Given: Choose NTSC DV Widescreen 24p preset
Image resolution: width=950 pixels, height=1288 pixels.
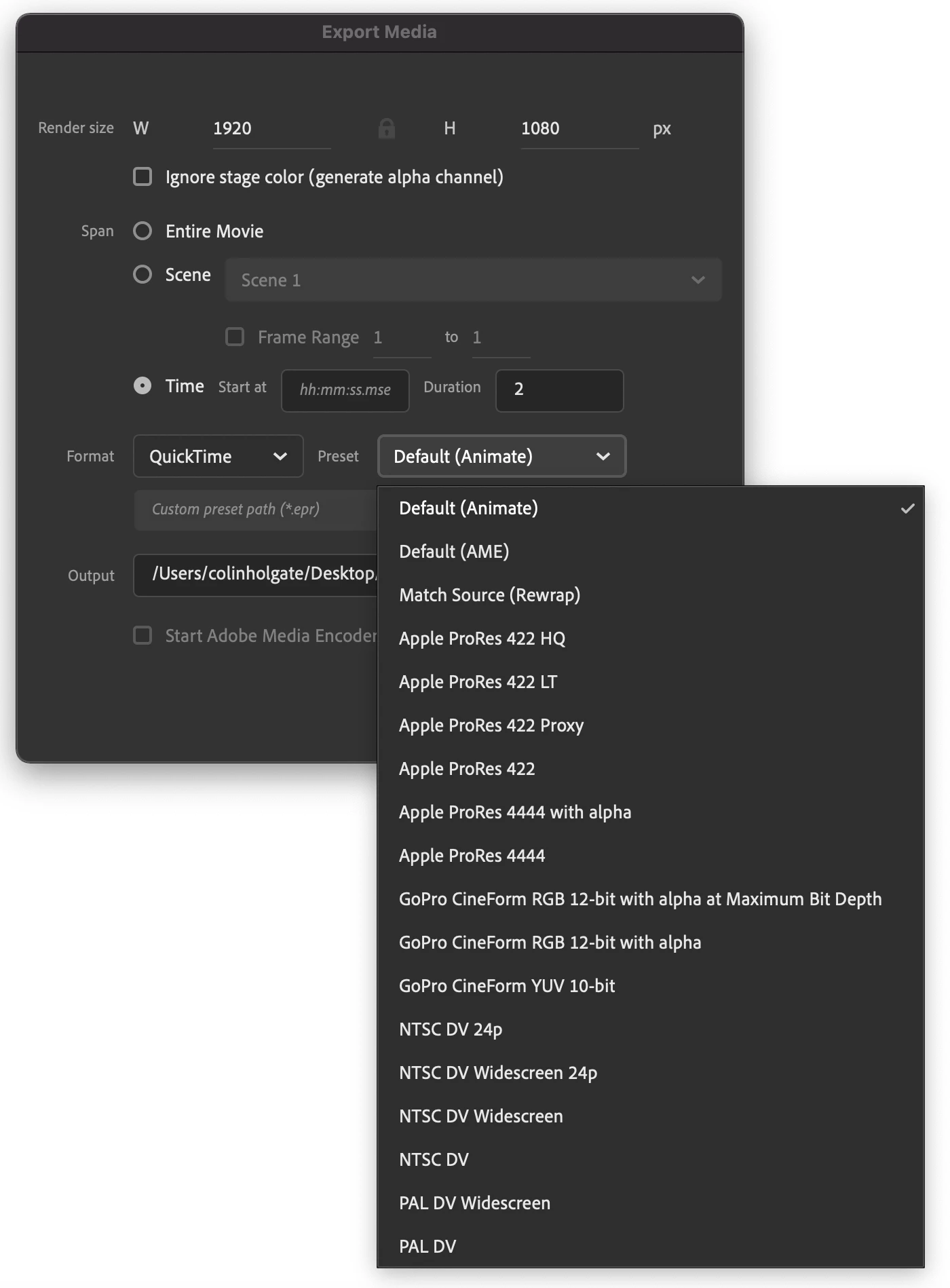Looking at the screenshot, I should tap(651, 1073).
